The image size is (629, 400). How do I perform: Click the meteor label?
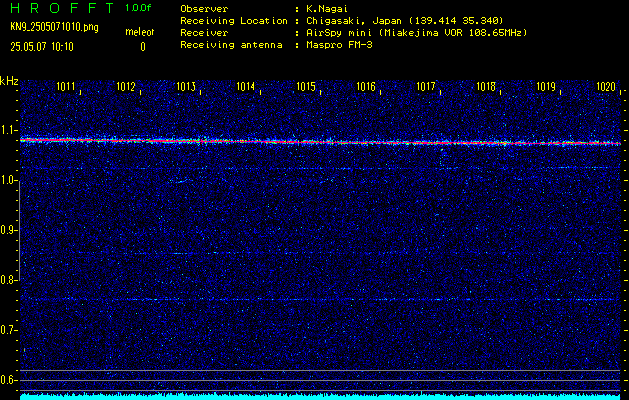[140, 32]
